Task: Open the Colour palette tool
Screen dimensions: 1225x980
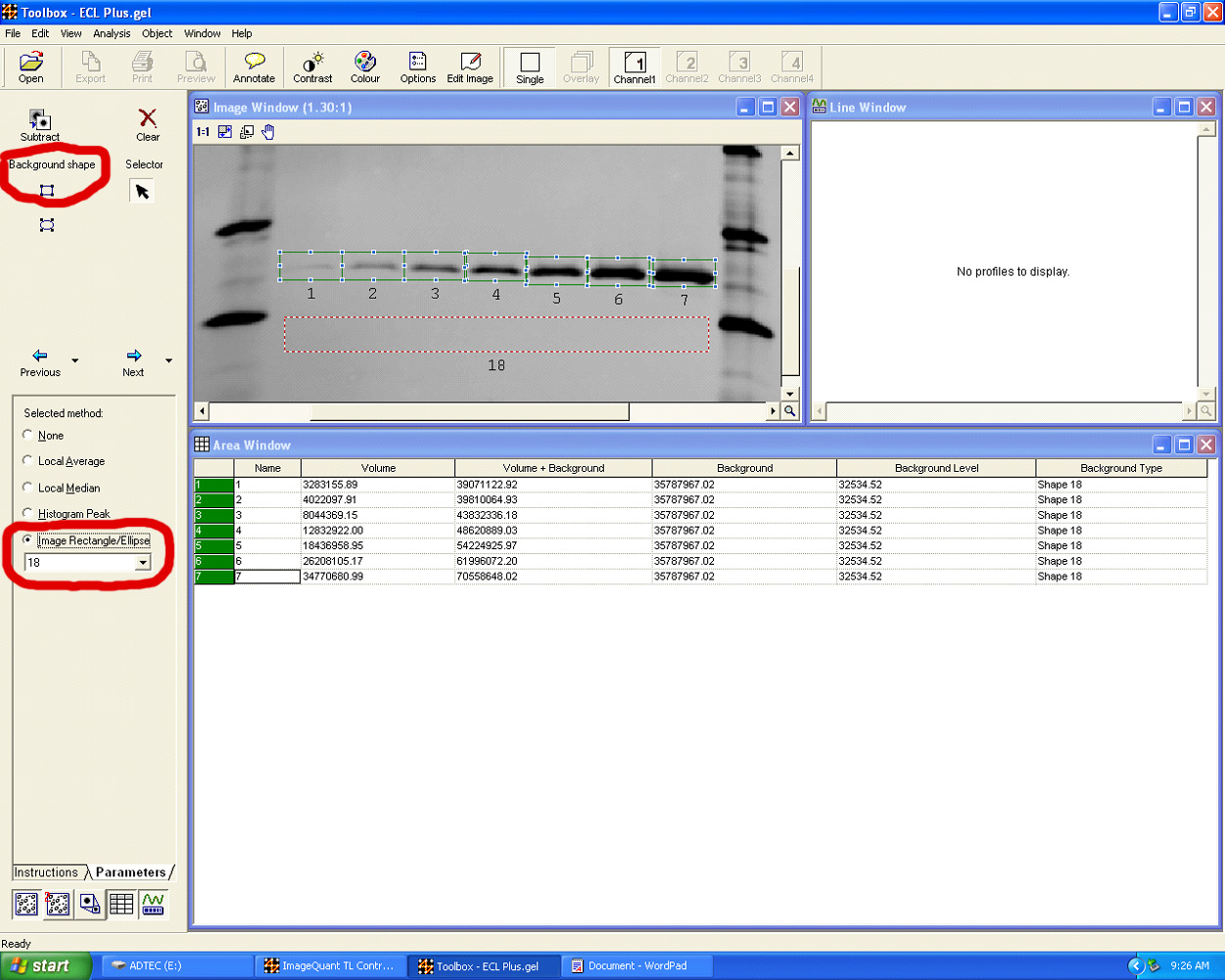Action: tap(365, 68)
